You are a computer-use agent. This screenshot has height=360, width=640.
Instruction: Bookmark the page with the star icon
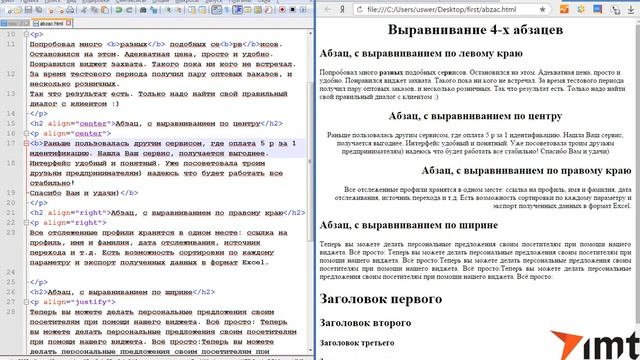[542, 9]
